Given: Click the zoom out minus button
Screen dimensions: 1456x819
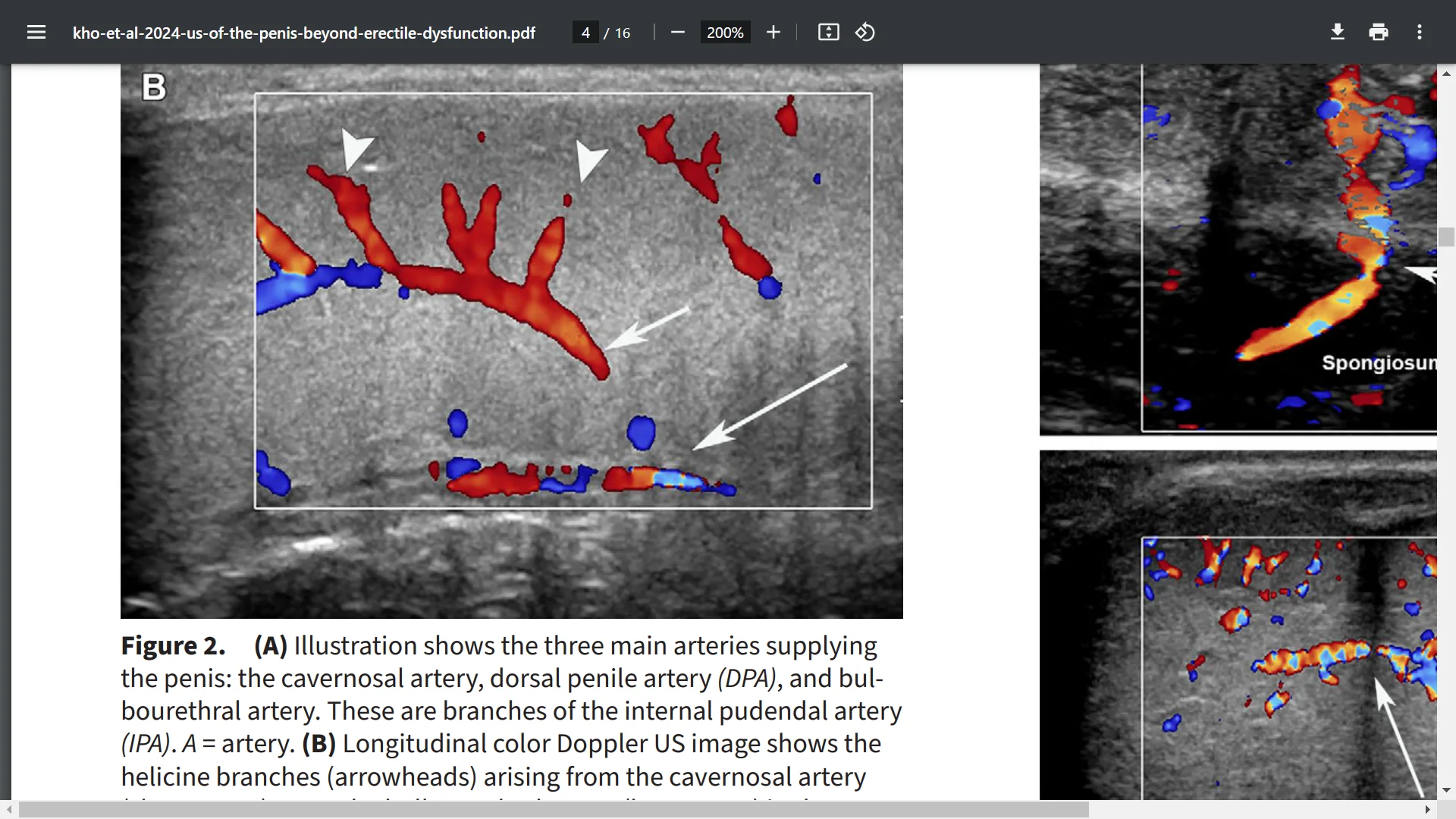Looking at the screenshot, I should click(x=678, y=32).
